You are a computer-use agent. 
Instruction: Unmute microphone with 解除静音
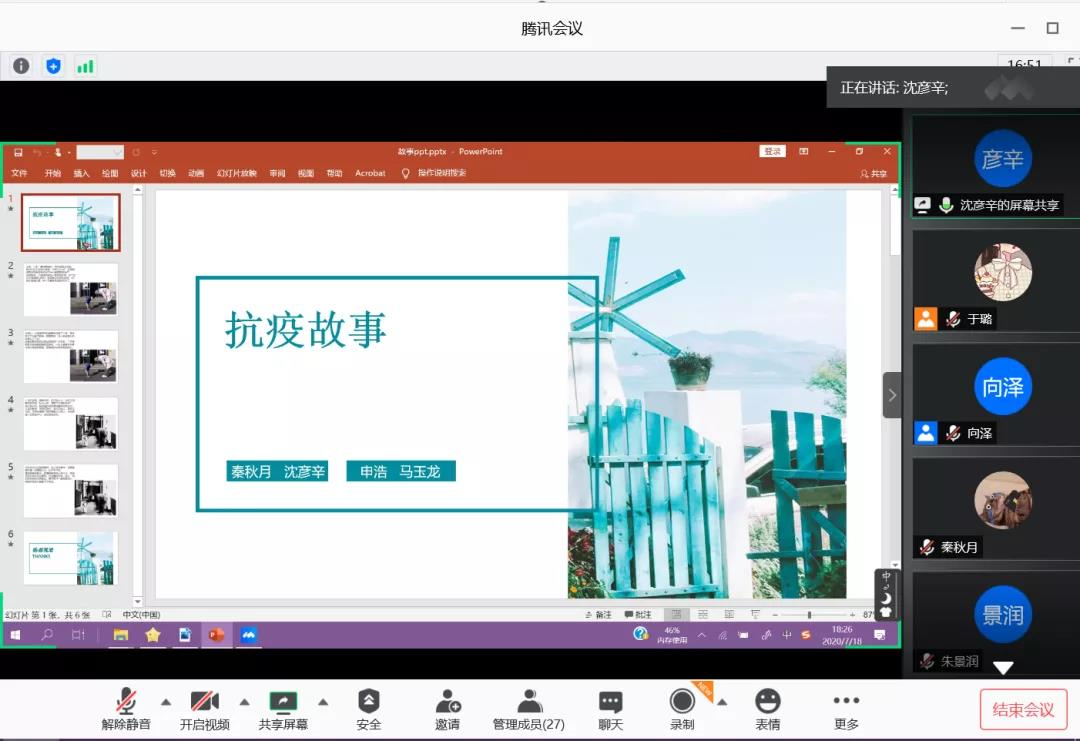tap(126, 708)
